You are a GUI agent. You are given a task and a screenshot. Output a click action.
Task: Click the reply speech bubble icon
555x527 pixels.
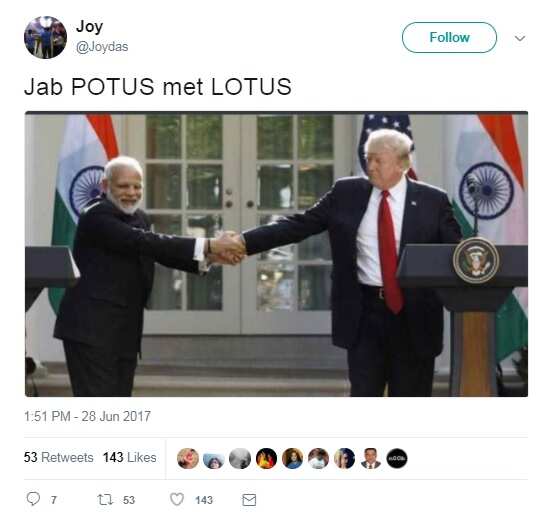coord(33,499)
